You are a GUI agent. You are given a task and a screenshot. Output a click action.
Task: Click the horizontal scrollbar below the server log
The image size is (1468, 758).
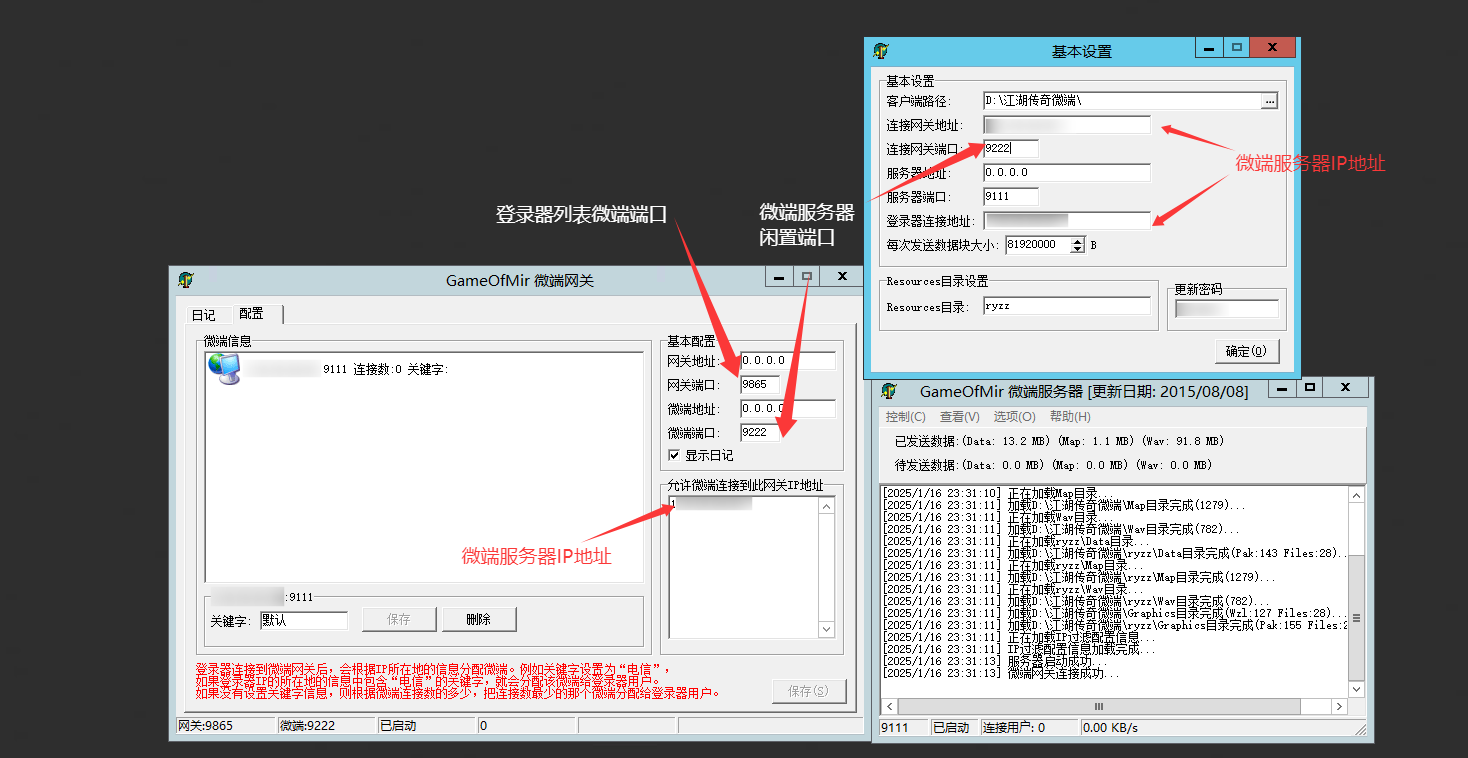1100,707
